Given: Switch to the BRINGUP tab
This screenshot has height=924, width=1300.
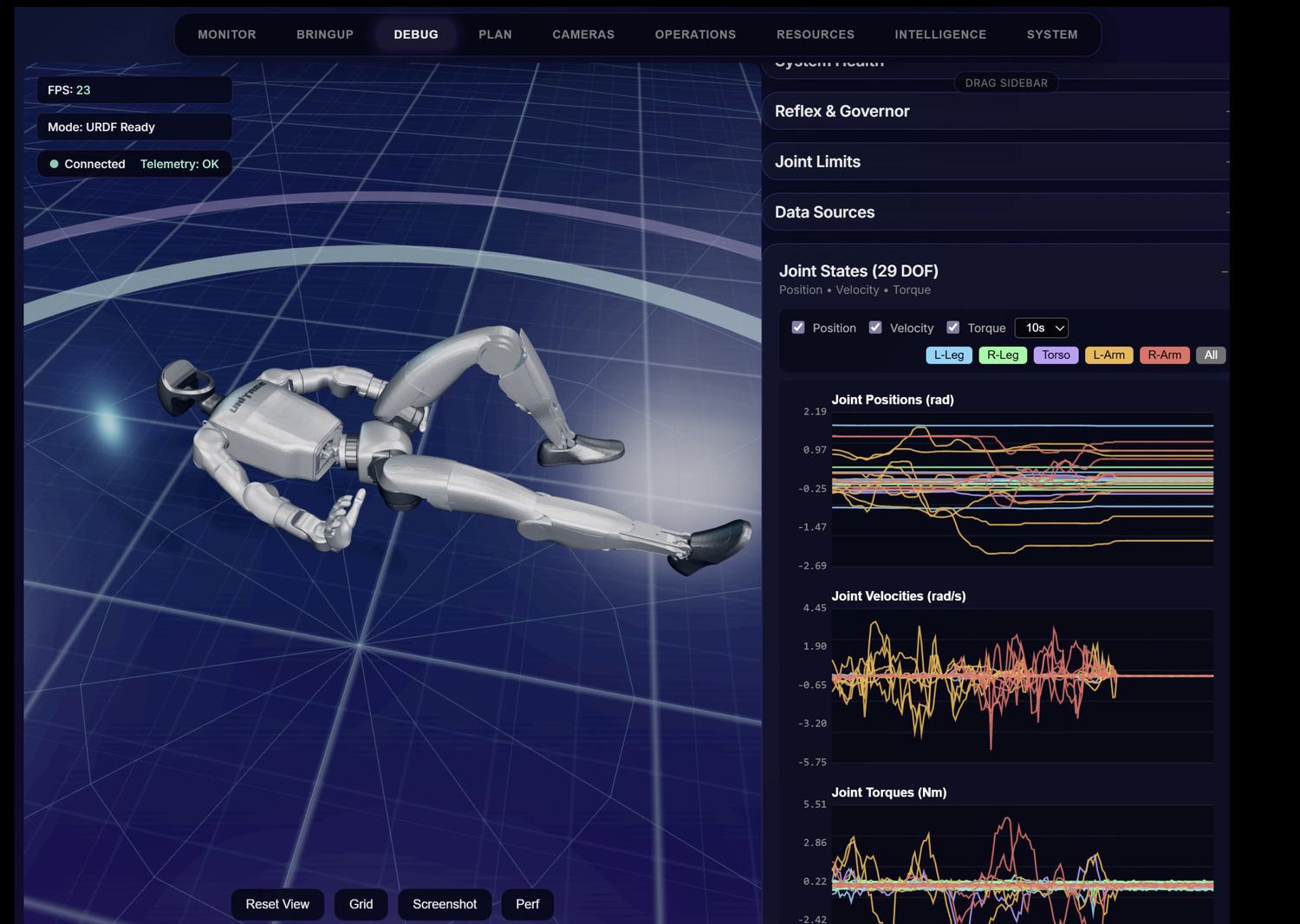Looking at the screenshot, I should (325, 35).
